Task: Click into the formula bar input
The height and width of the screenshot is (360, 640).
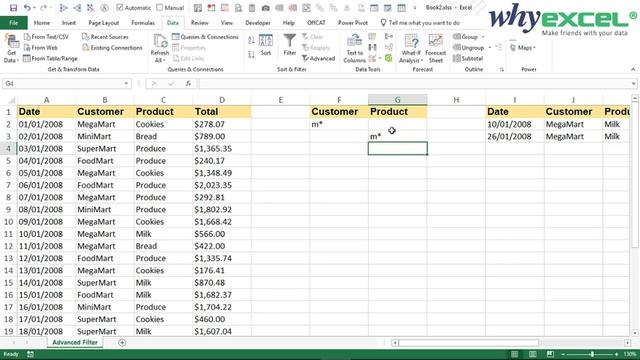Action: (413, 84)
